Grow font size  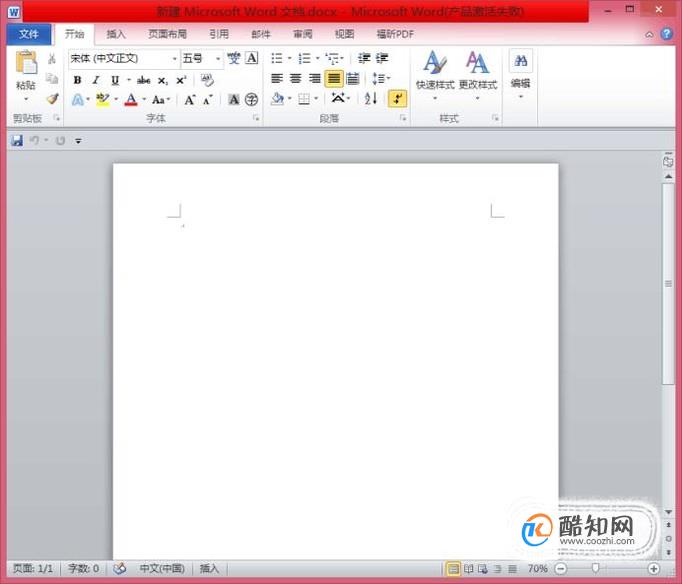190,100
